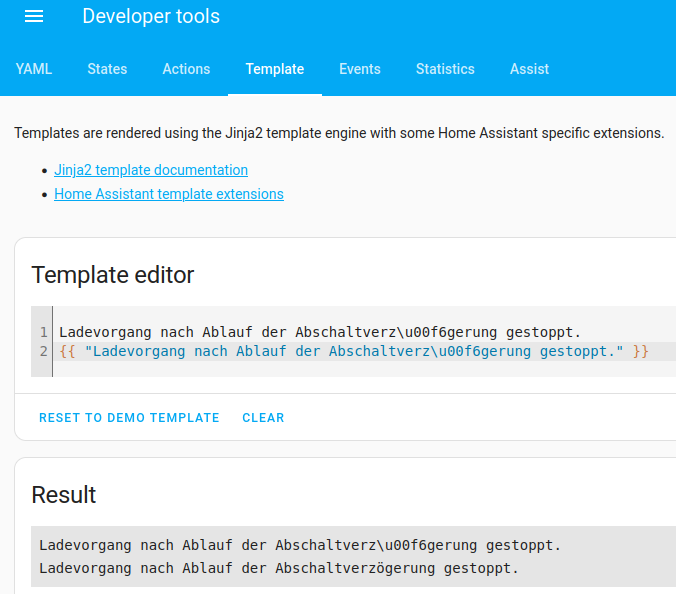Image resolution: width=676 pixels, height=594 pixels.
Task: Select line number 2 in editor gutter
Action: (x=44, y=351)
